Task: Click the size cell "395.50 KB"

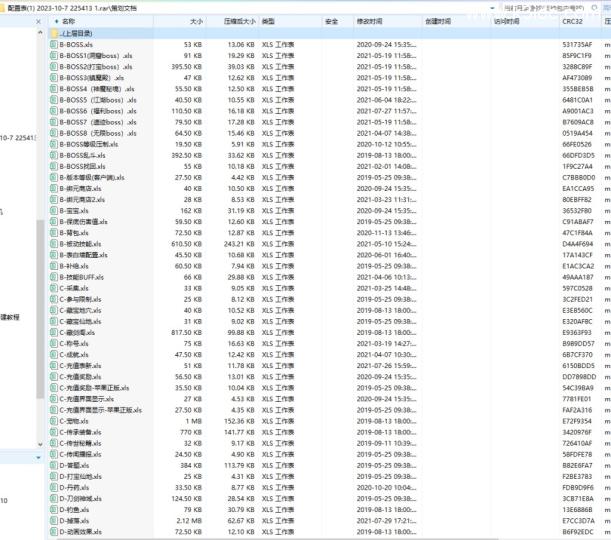Action: pyautogui.click(x=186, y=67)
